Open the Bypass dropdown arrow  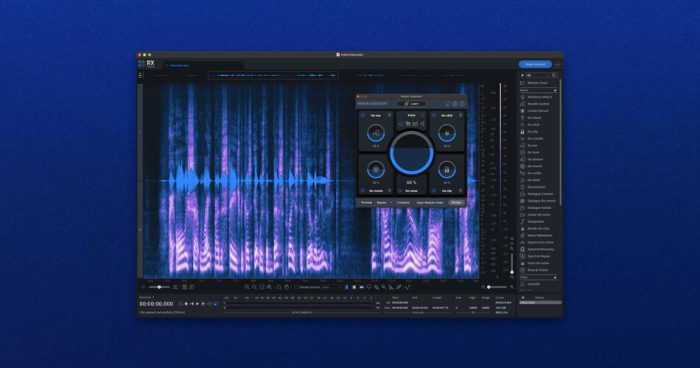tap(391, 203)
